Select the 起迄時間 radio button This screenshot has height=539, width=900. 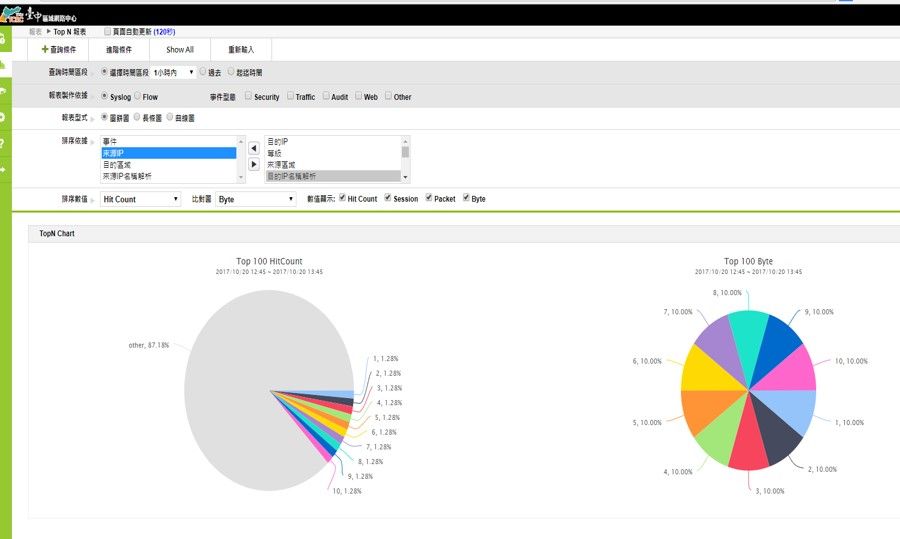click(x=231, y=72)
